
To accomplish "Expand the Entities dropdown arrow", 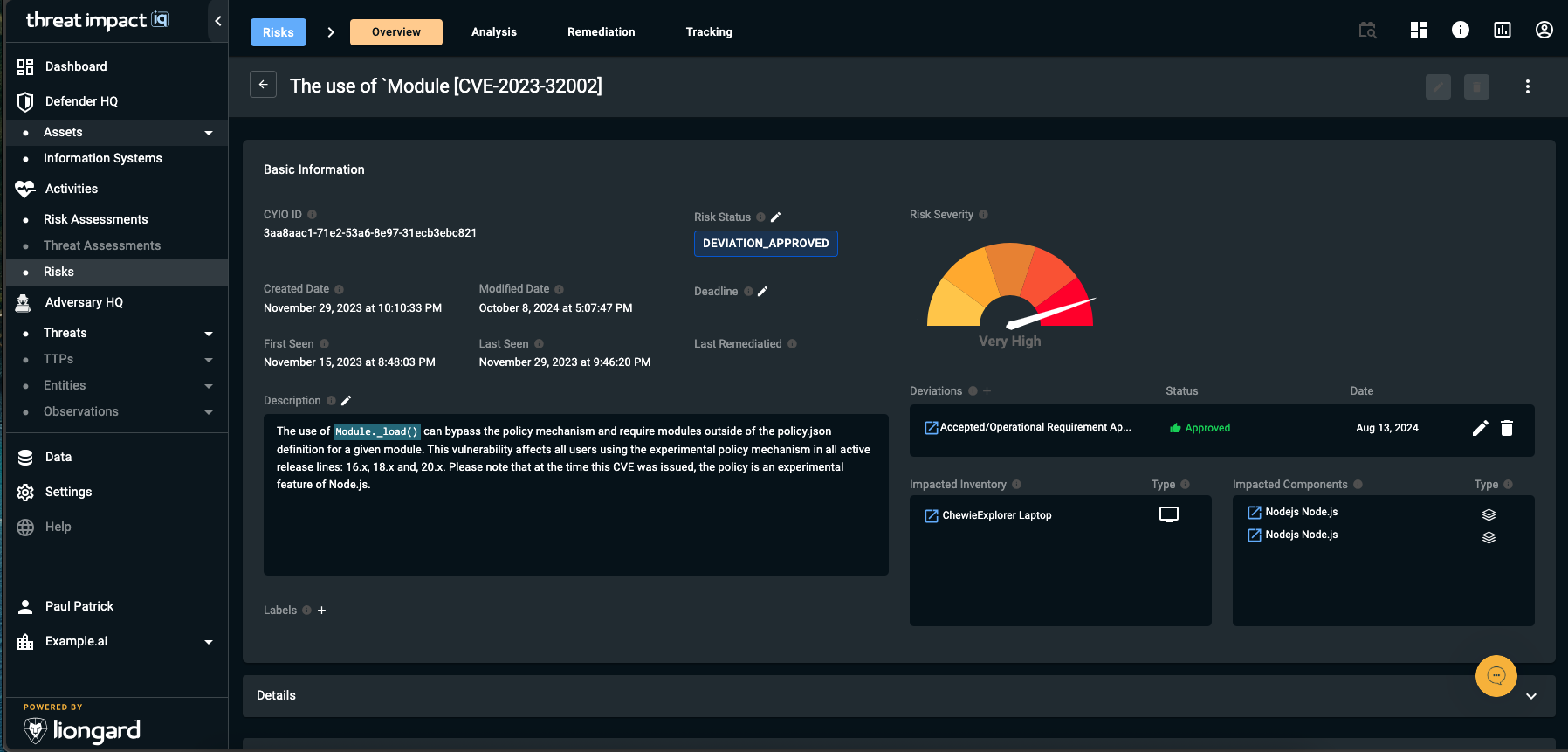I will pyautogui.click(x=209, y=386).
